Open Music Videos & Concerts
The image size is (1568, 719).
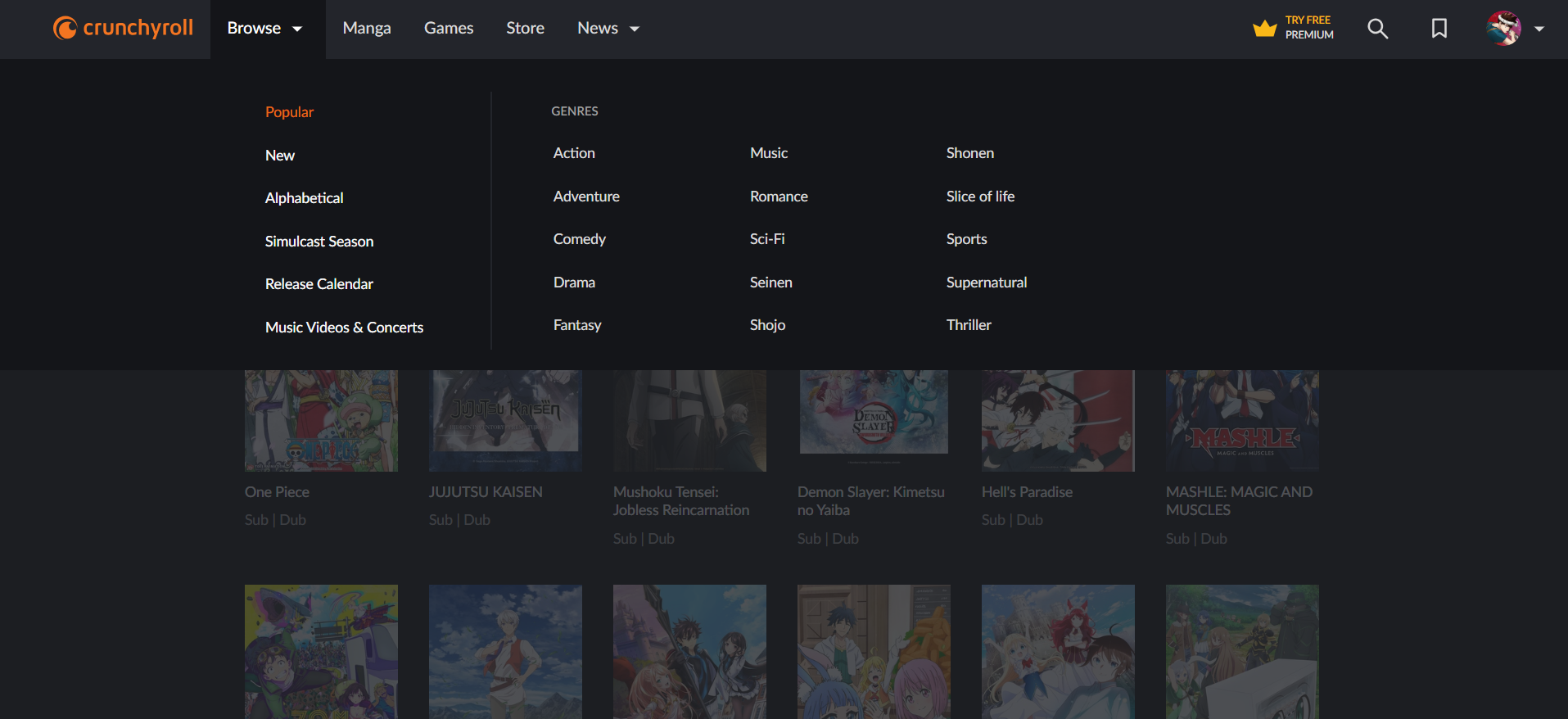point(344,328)
